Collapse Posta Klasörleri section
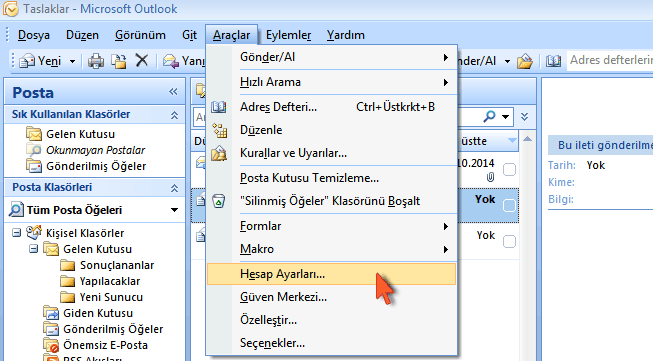 tap(174, 188)
